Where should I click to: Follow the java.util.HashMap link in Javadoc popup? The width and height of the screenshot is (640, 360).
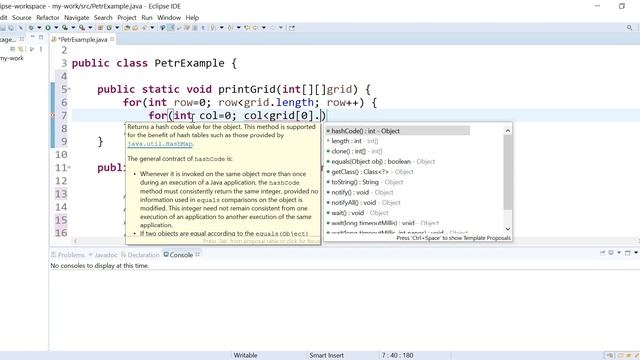[x=160, y=144]
